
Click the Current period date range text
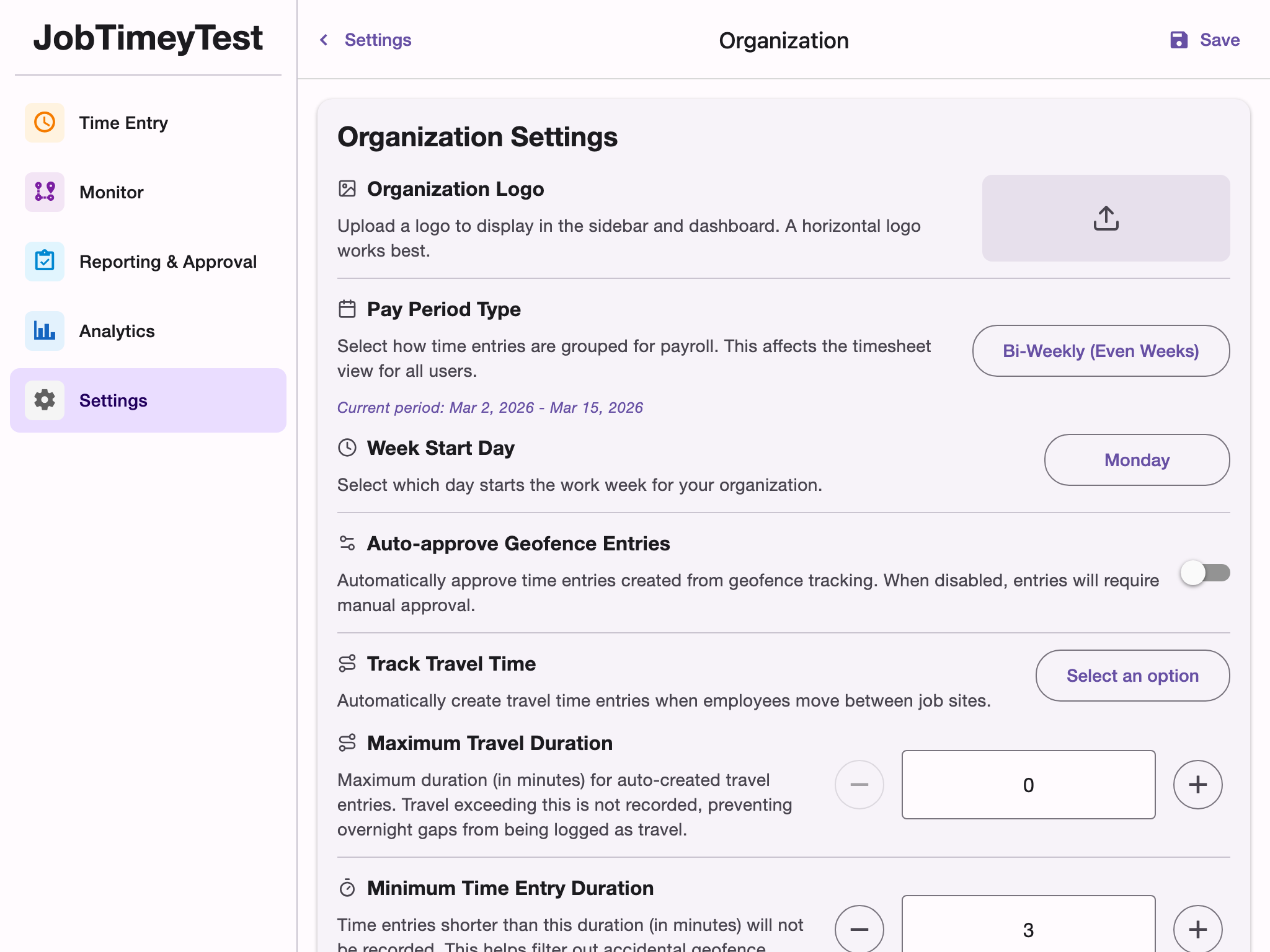(x=490, y=407)
